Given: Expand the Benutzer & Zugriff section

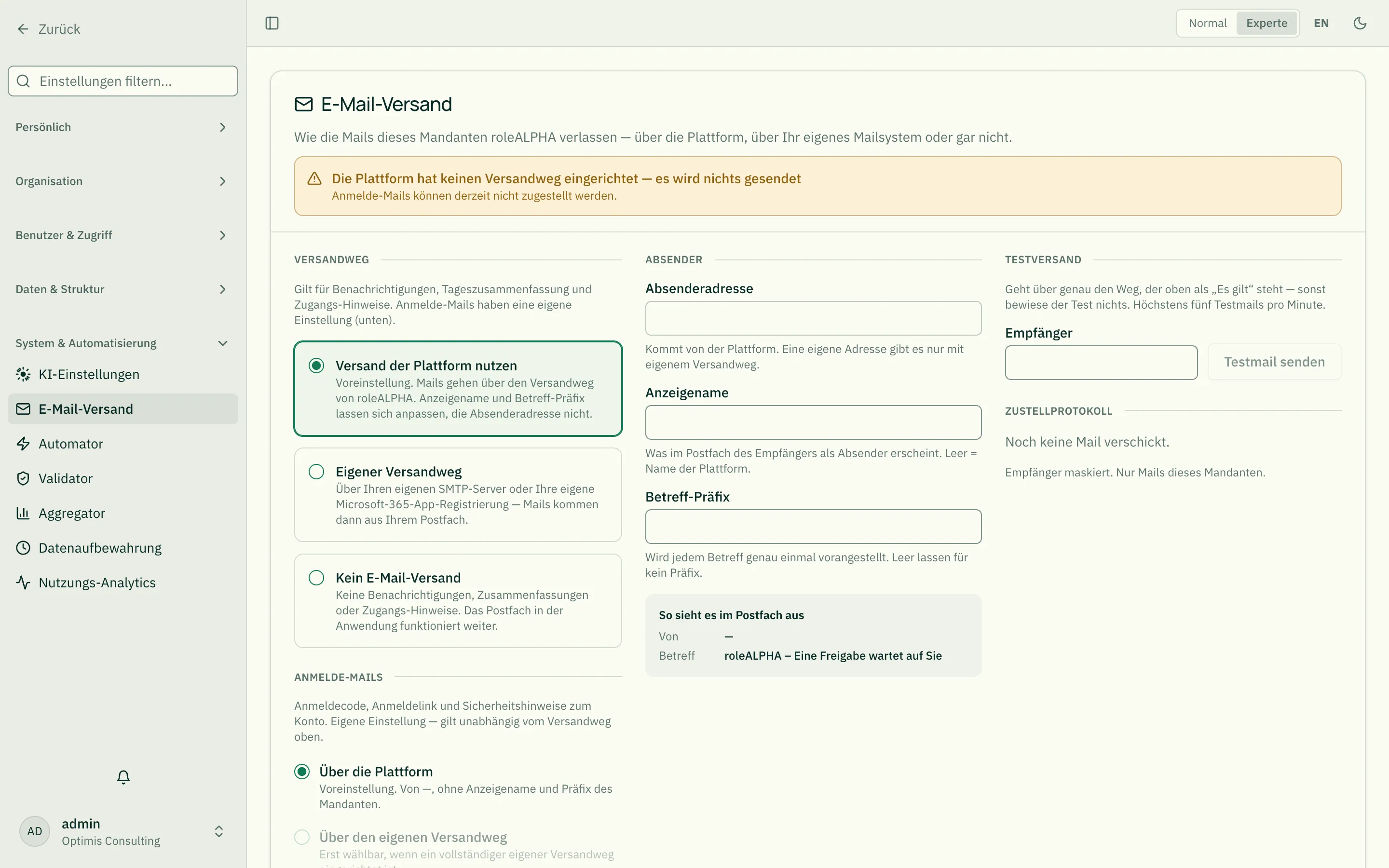Looking at the screenshot, I should point(123,235).
